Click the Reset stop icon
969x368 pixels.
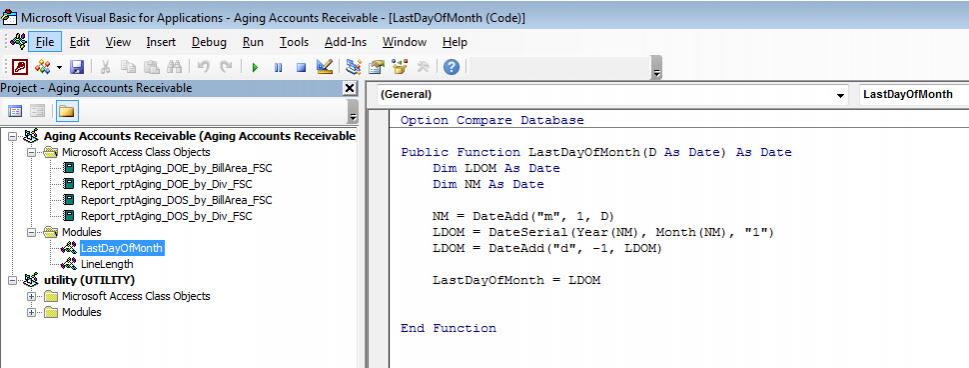click(301, 67)
